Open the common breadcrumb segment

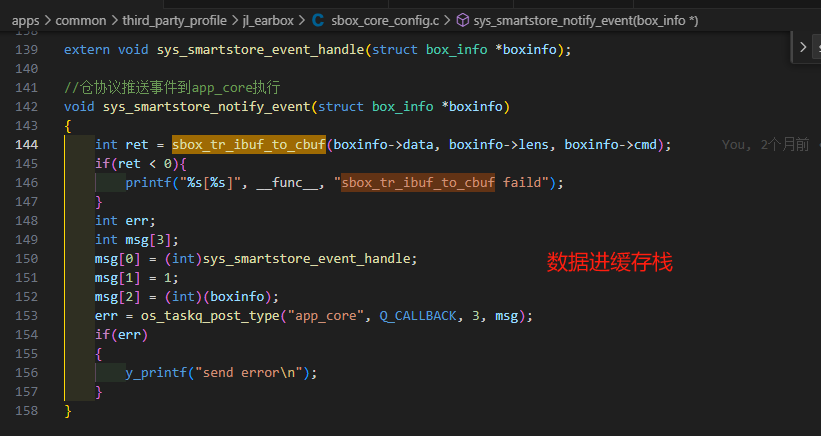(81, 20)
